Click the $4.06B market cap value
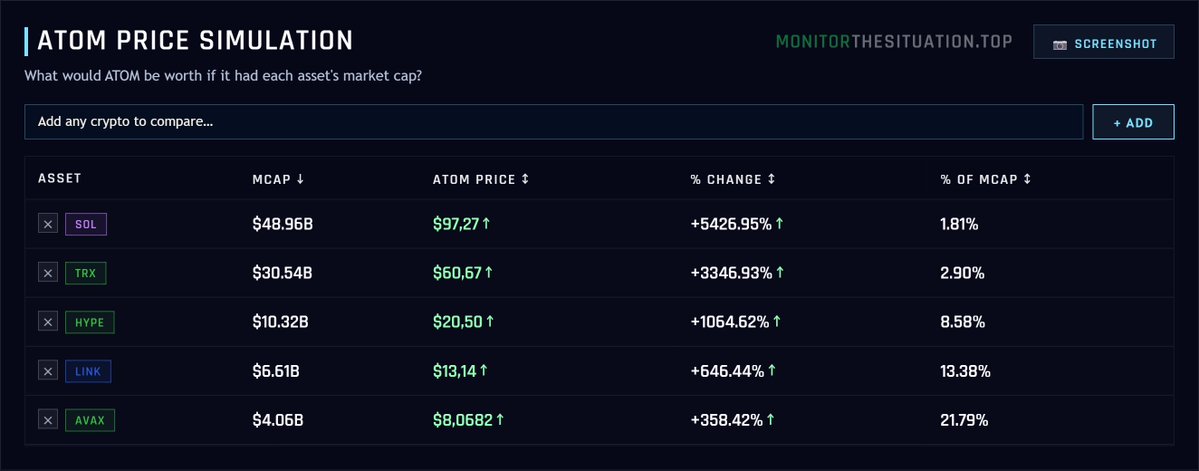Viewport: 1199px width, 471px height. [278, 420]
